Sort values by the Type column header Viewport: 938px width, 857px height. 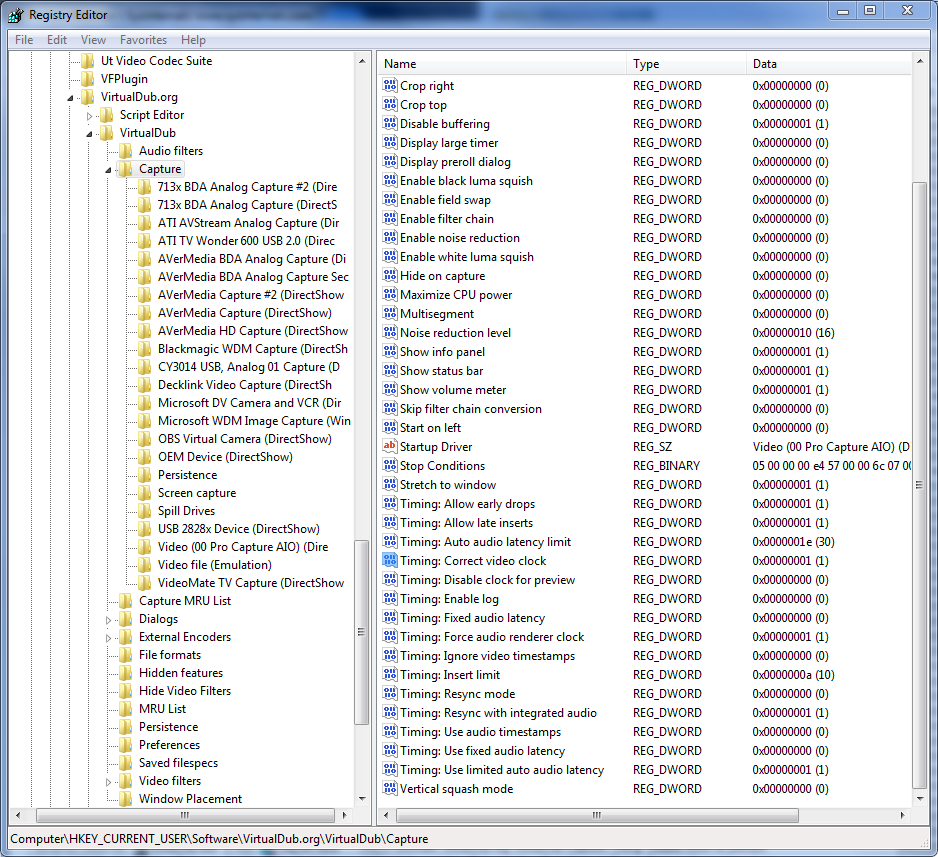687,63
